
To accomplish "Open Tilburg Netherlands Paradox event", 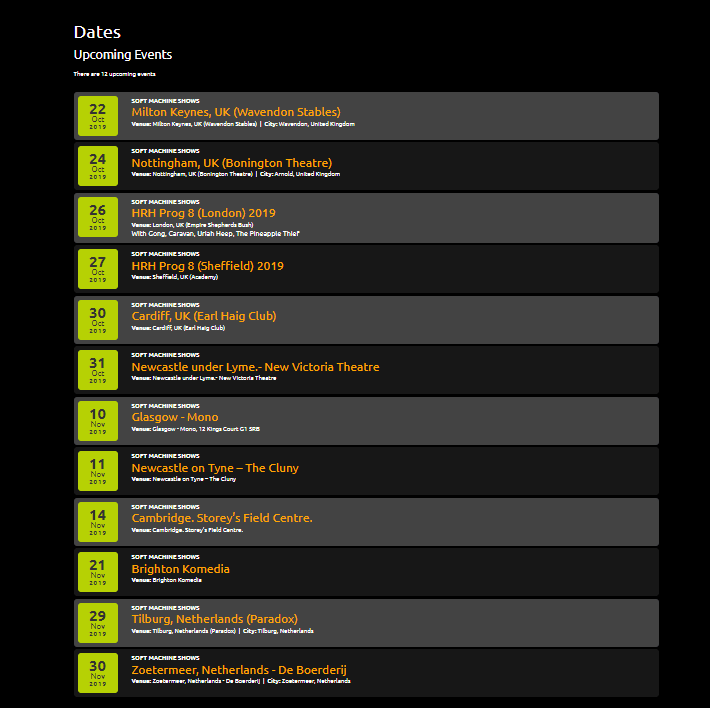I will (x=214, y=619).
